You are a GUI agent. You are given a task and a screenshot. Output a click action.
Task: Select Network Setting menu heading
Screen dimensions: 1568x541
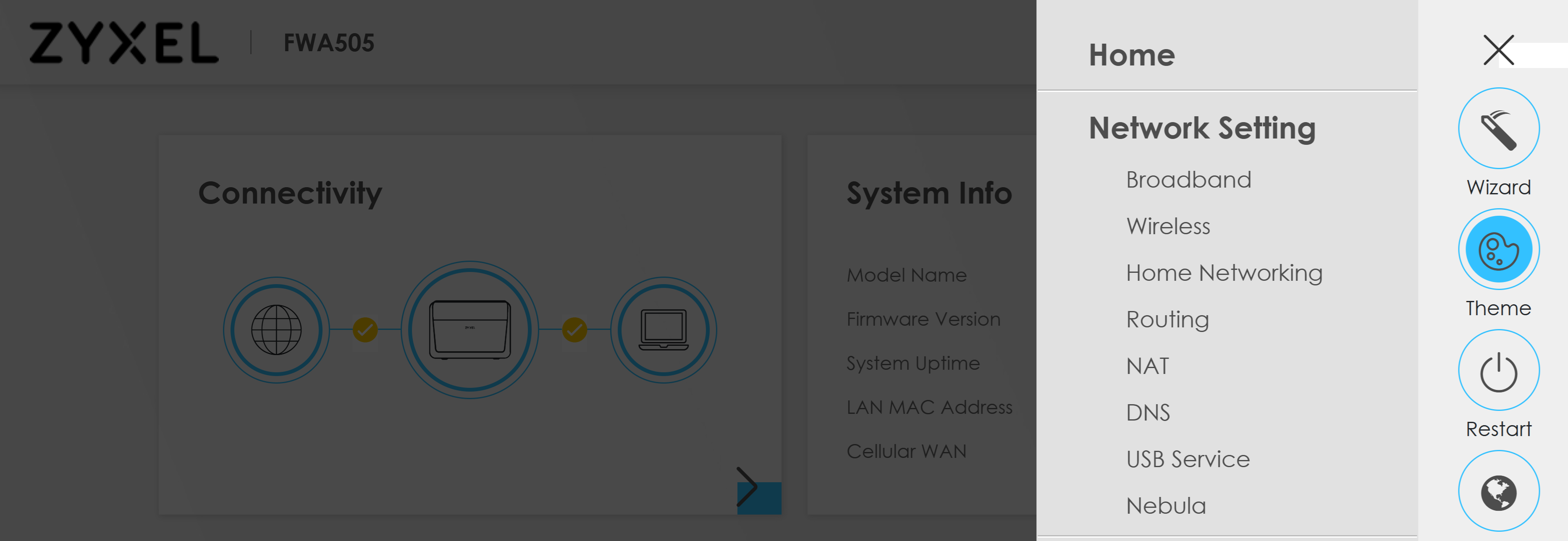[x=1201, y=128]
